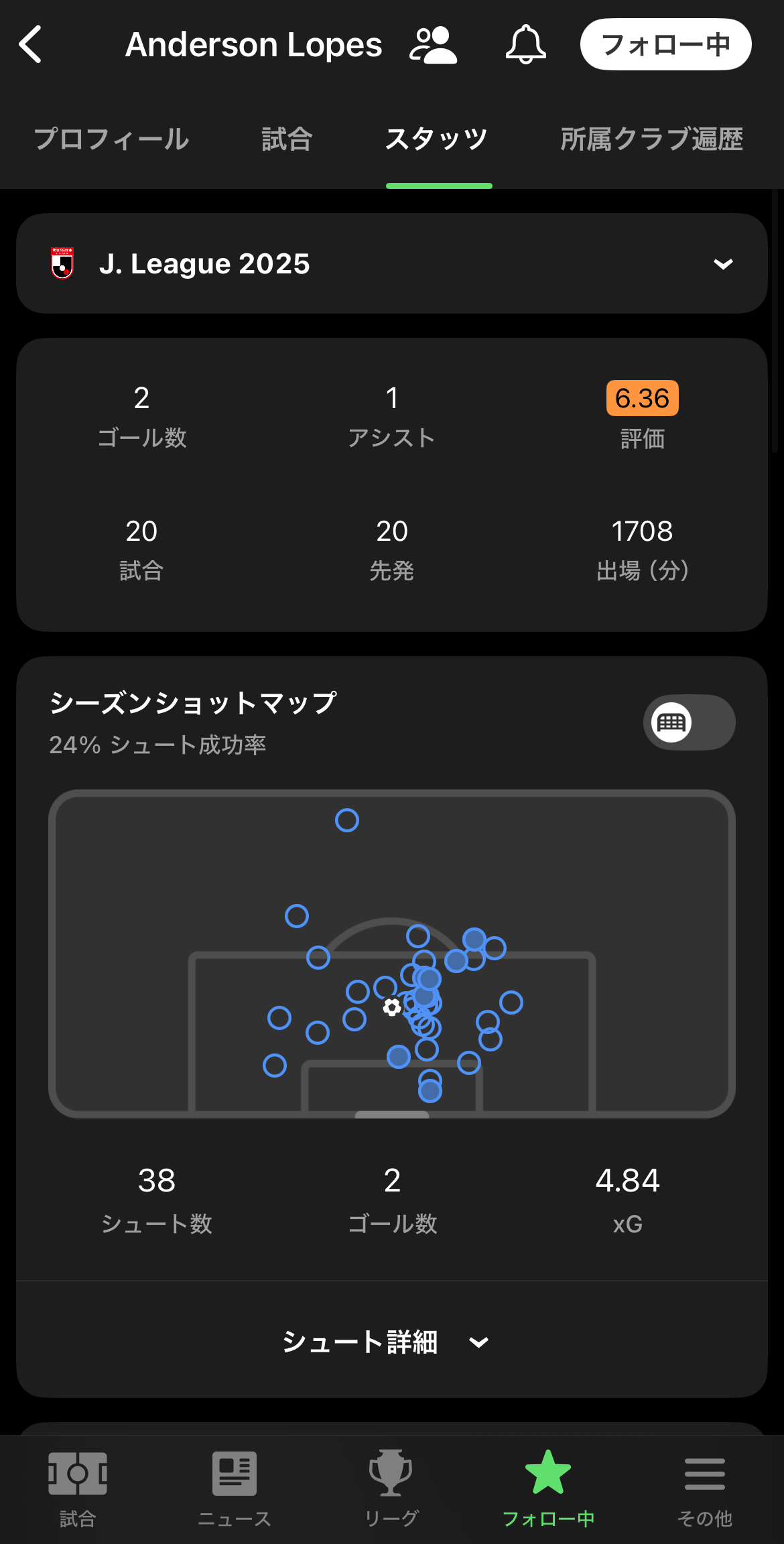Open the teammates people icon
Image resolution: width=784 pixels, height=1544 pixels.
[x=433, y=45]
